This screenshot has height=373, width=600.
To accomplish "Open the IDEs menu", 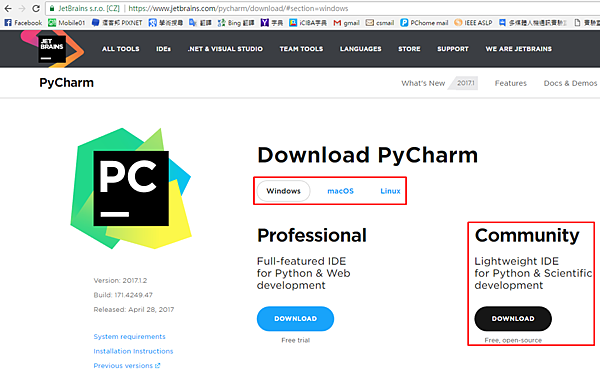I will tap(163, 49).
